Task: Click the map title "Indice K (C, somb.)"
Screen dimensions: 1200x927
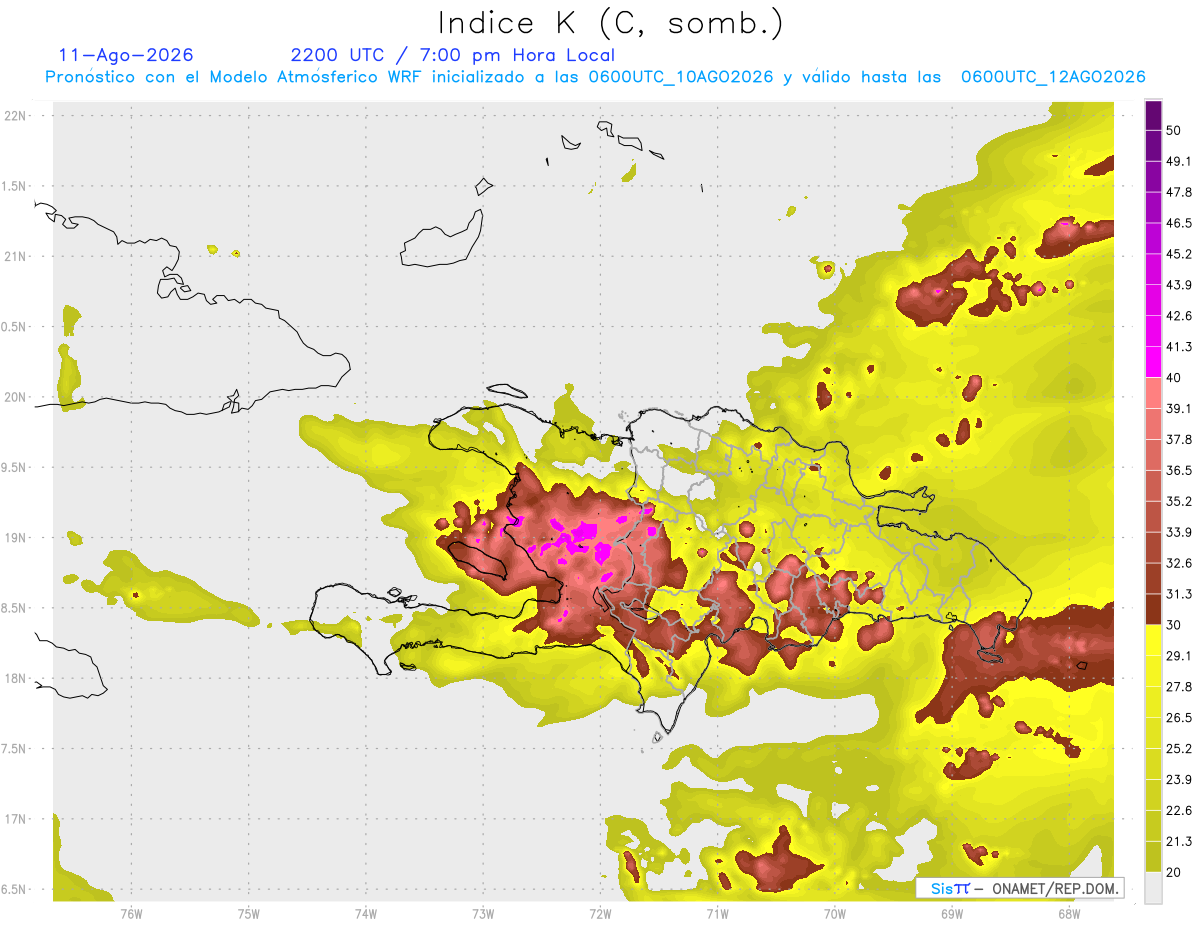Action: (x=611, y=24)
